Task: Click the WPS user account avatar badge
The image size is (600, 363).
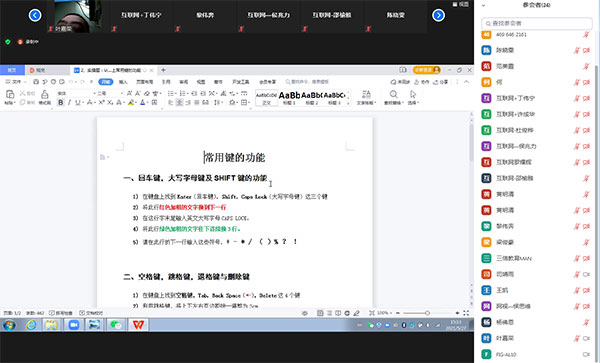Action: coord(427,70)
